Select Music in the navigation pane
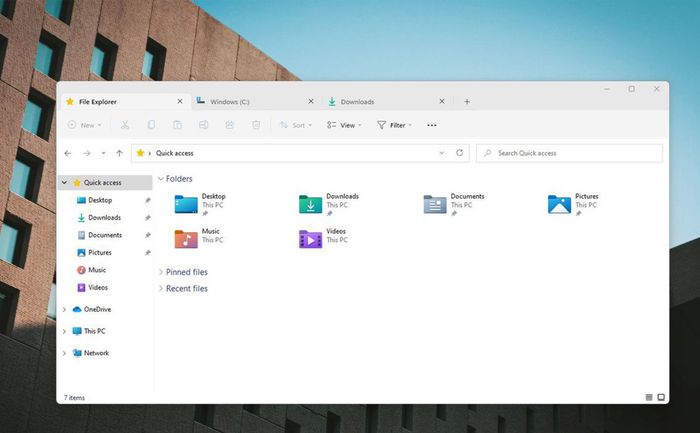This screenshot has height=433, width=700. coord(97,270)
